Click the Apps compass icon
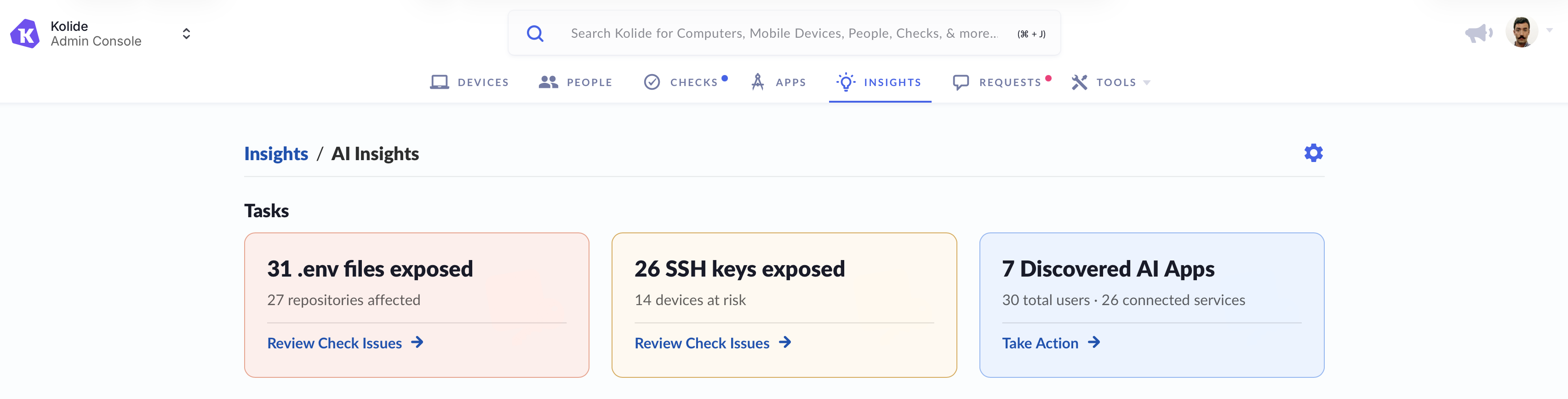 click(757, 82)
